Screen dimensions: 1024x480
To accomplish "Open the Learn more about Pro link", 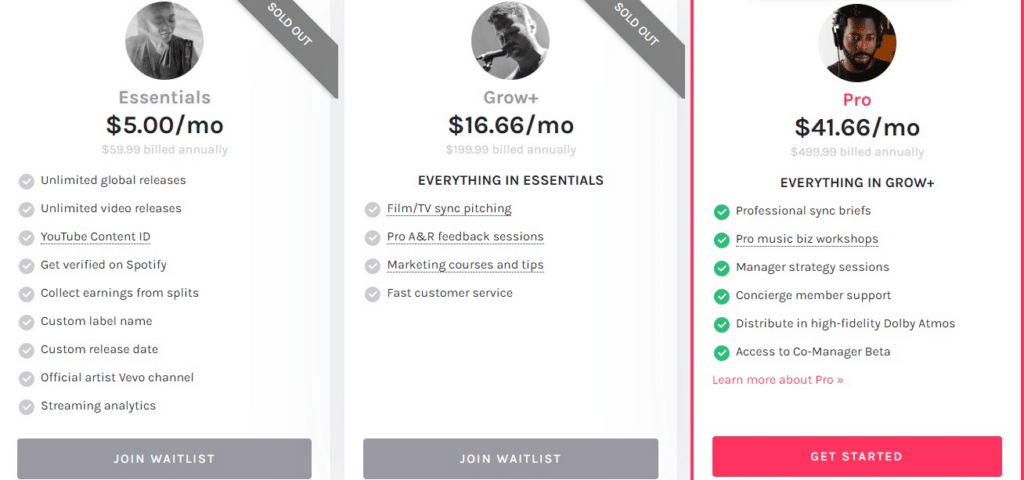I will click(x=778, y=380).
